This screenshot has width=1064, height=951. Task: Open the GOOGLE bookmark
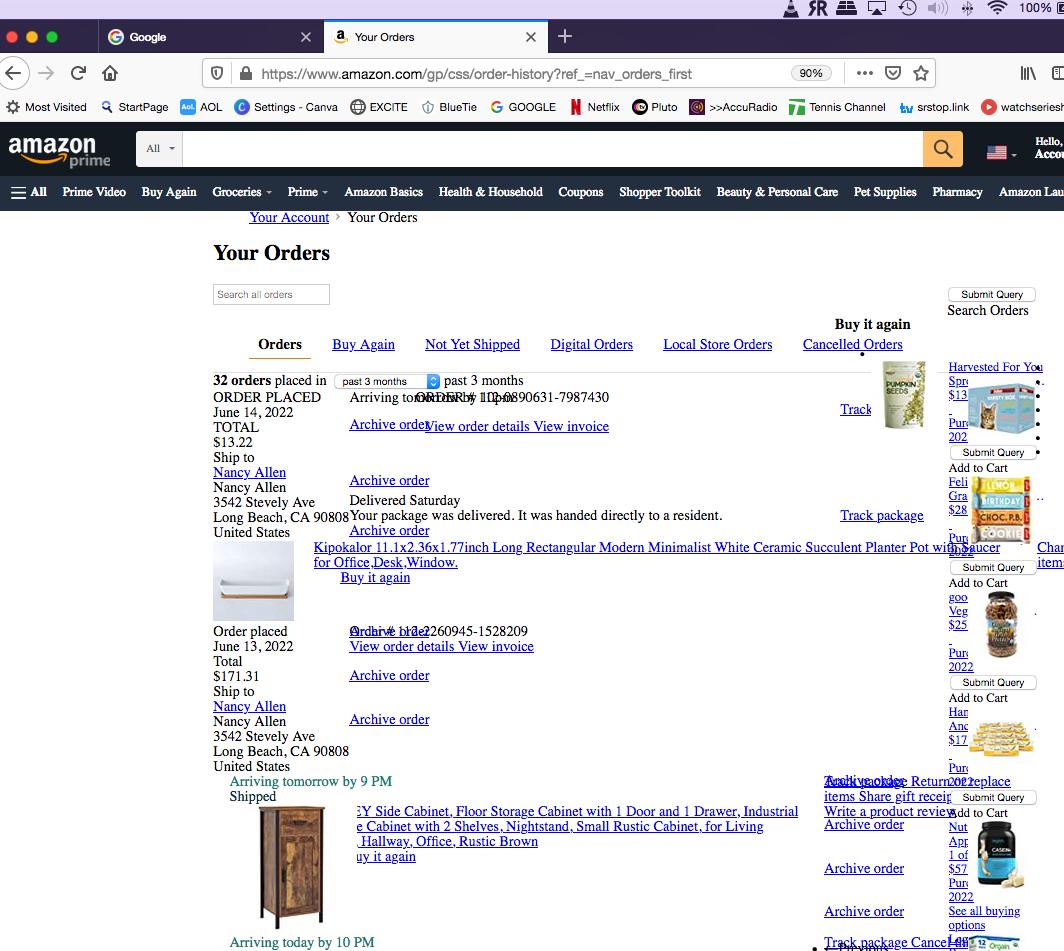click(x=522, y=107)
